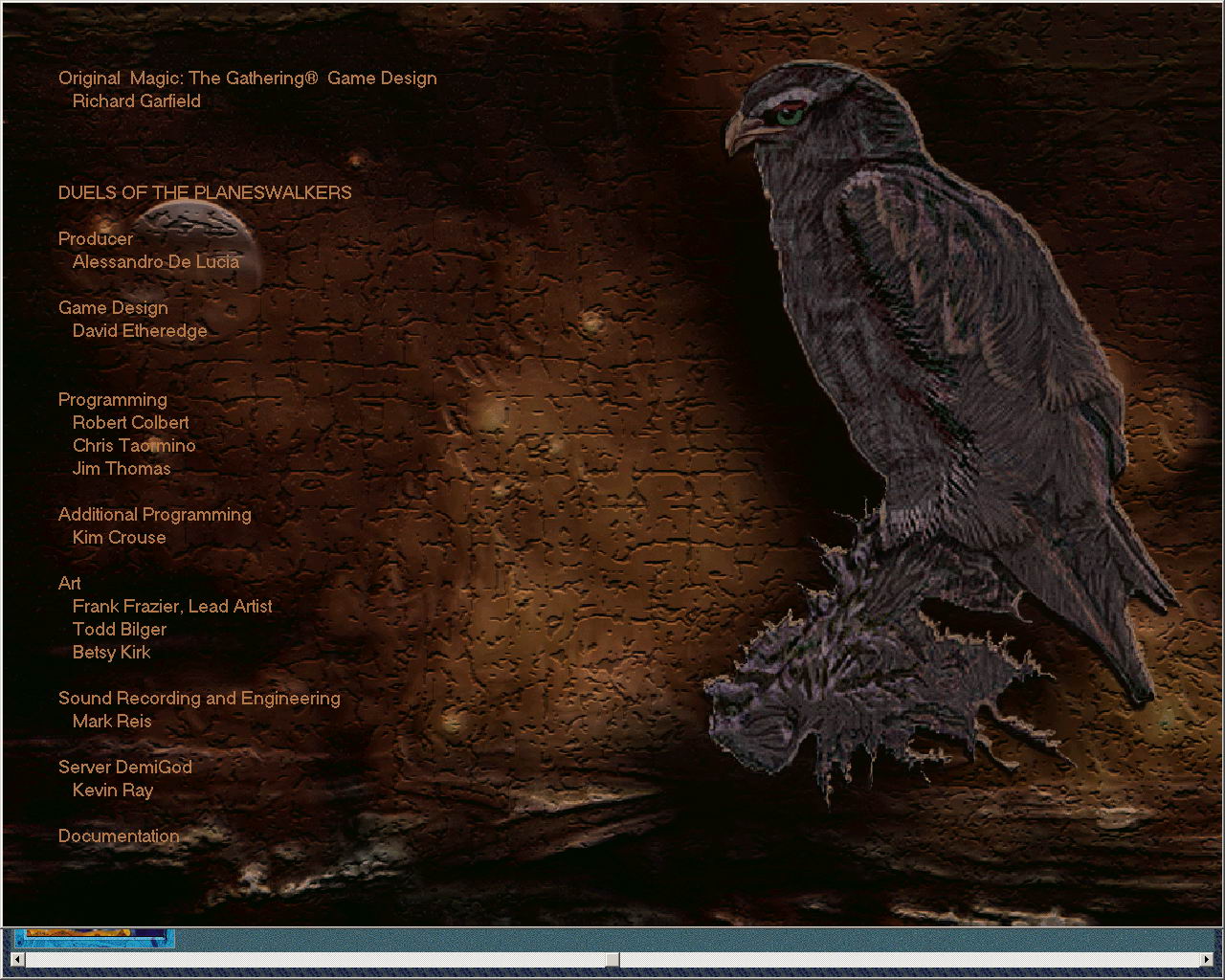Click the name 'Mark Reis'
Viewport: 1225px width, 980px height.
click(x=112, y=721)
